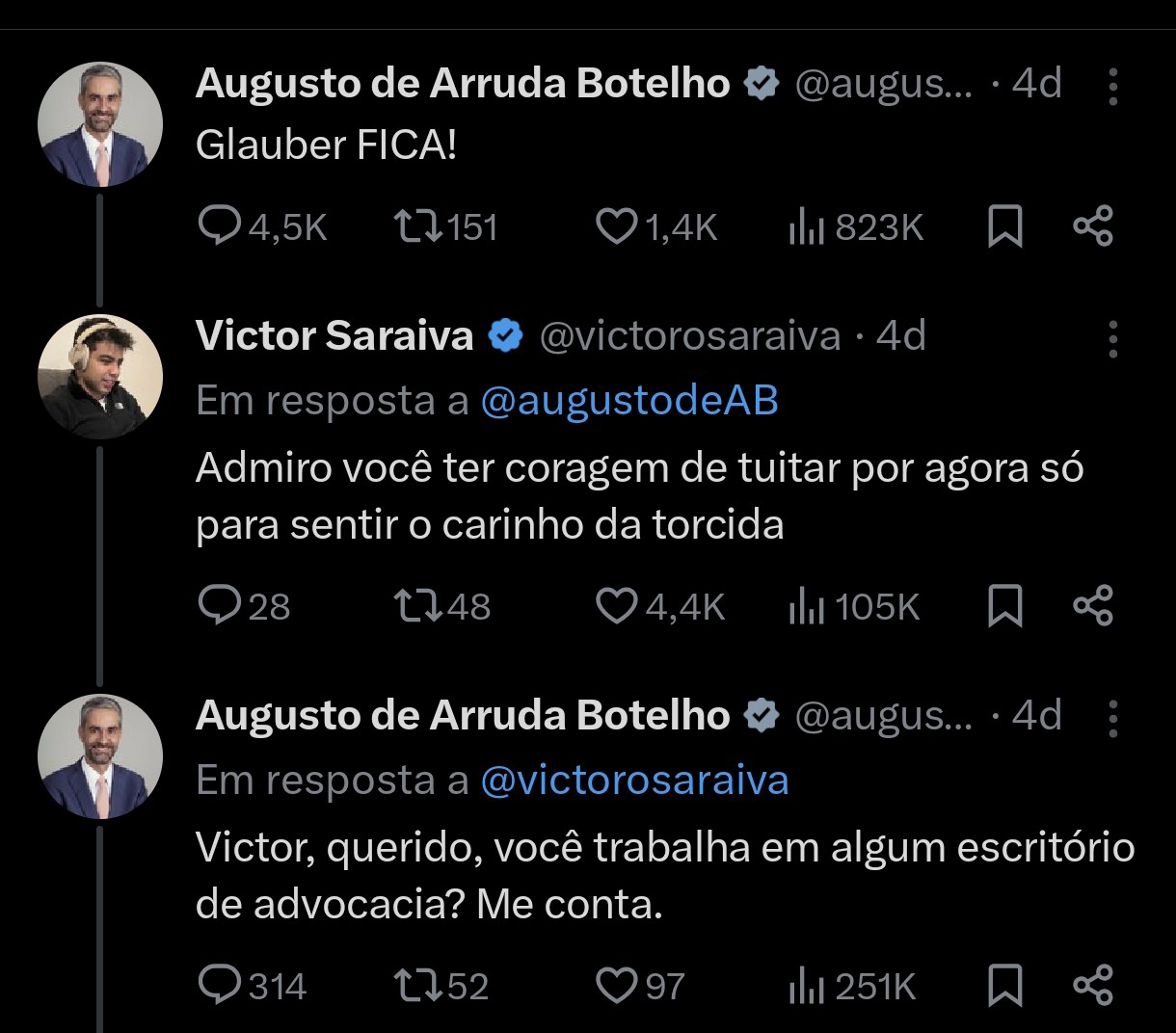Bookmark the "Glauber FICA!" tweet
This screenshot has width=1176, height=1033.
(1005, 227)
